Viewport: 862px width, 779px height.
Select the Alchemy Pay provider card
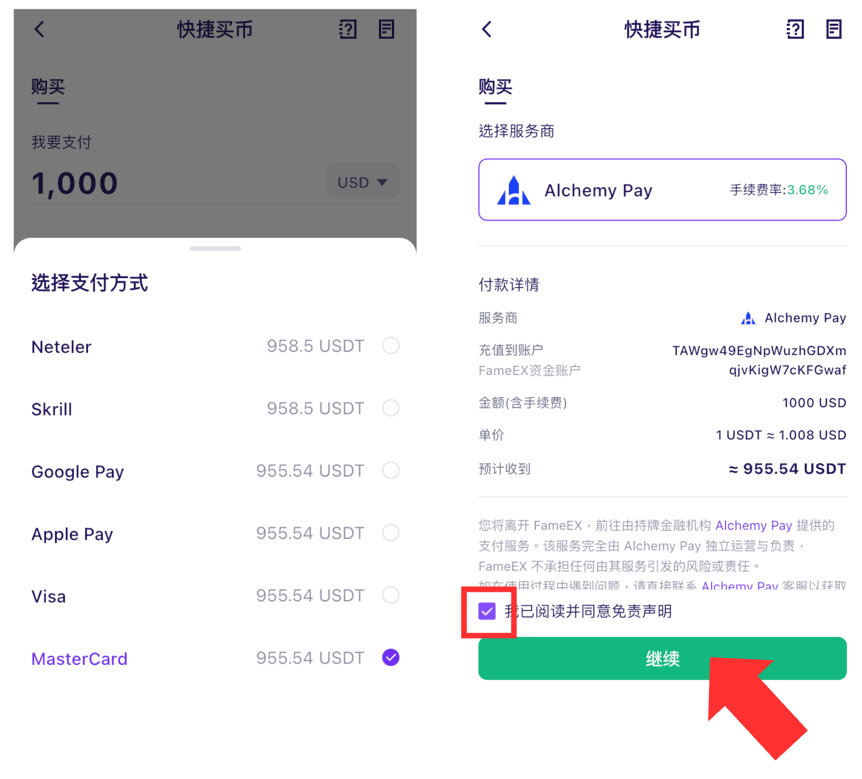[662, 190]
